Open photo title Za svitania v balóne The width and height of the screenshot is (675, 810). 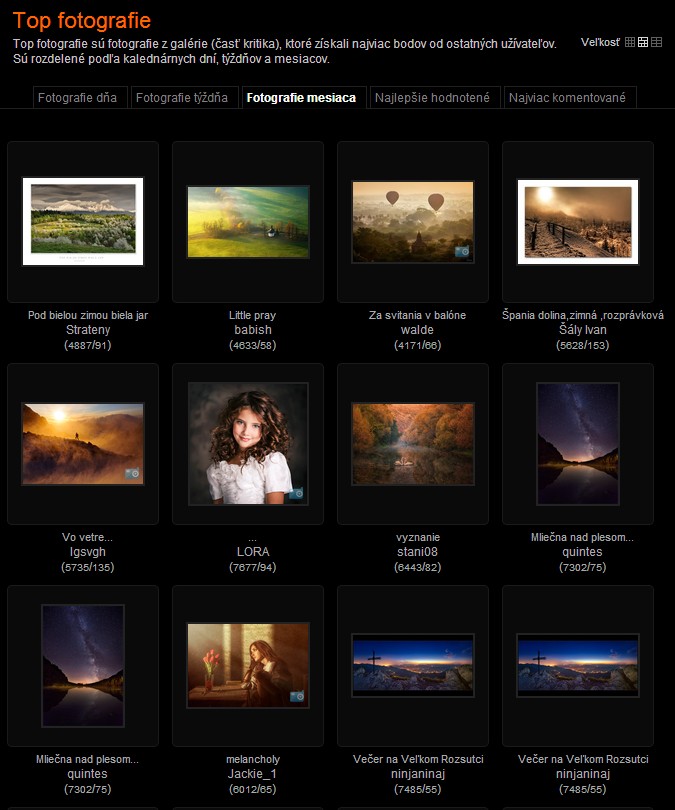pos(417,315)
